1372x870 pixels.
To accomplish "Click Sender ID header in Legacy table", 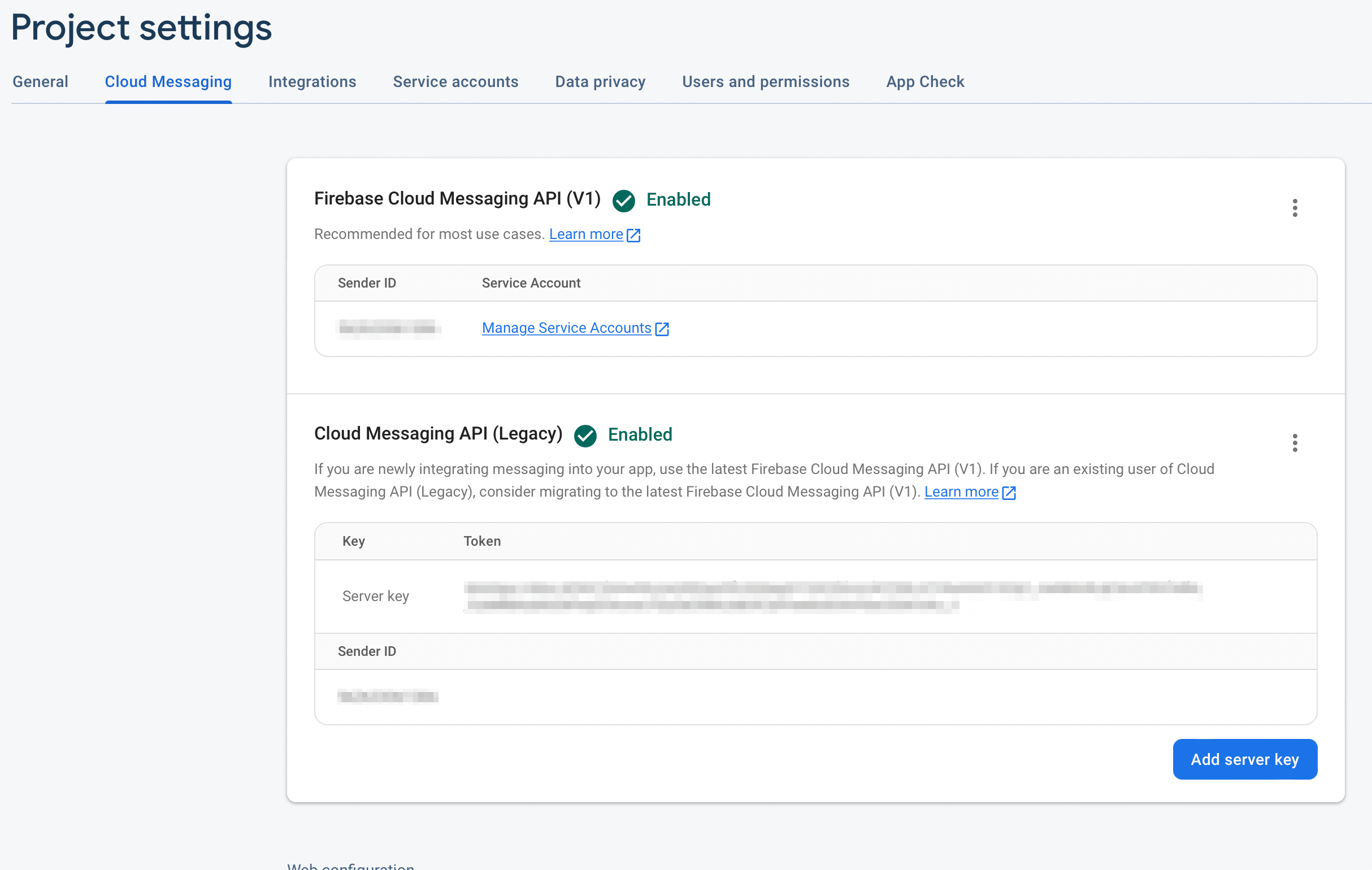I will click(x=367, y=651).
